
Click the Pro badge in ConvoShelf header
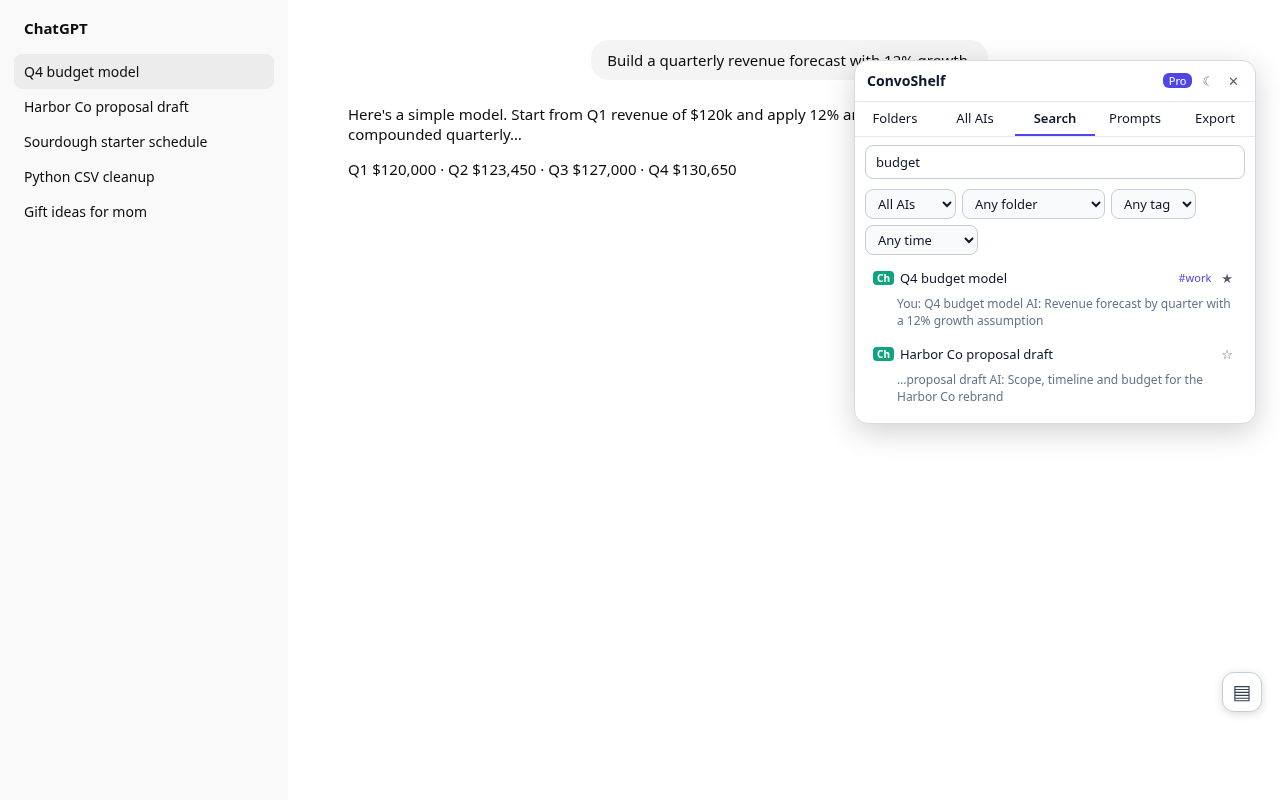[x=1177, y=81]
